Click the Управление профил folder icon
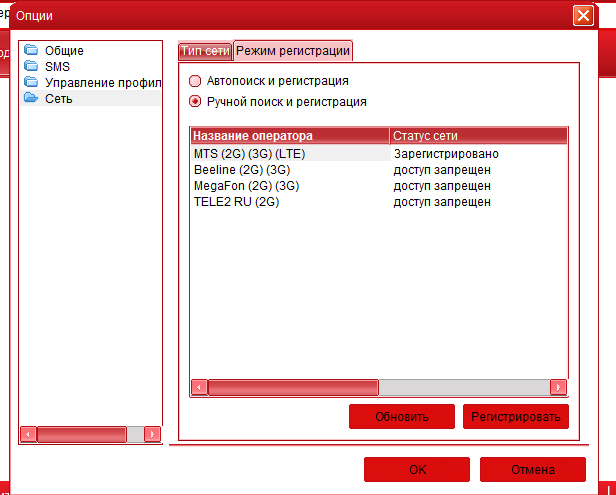The width and height of the screenshot is (616, 495). tap(31, 82)
